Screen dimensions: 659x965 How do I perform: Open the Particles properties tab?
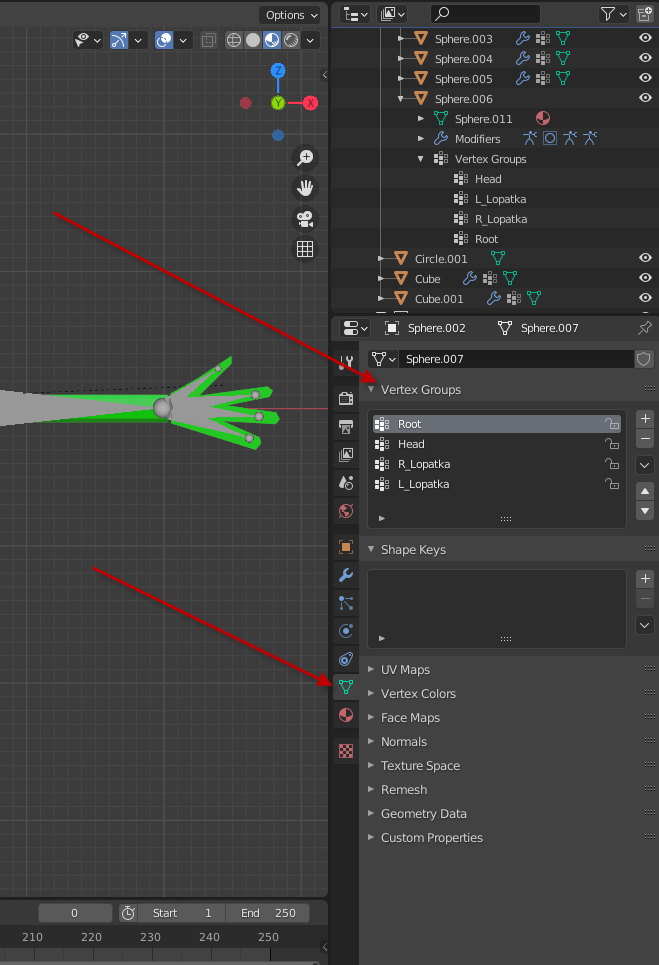click(346, 603)
